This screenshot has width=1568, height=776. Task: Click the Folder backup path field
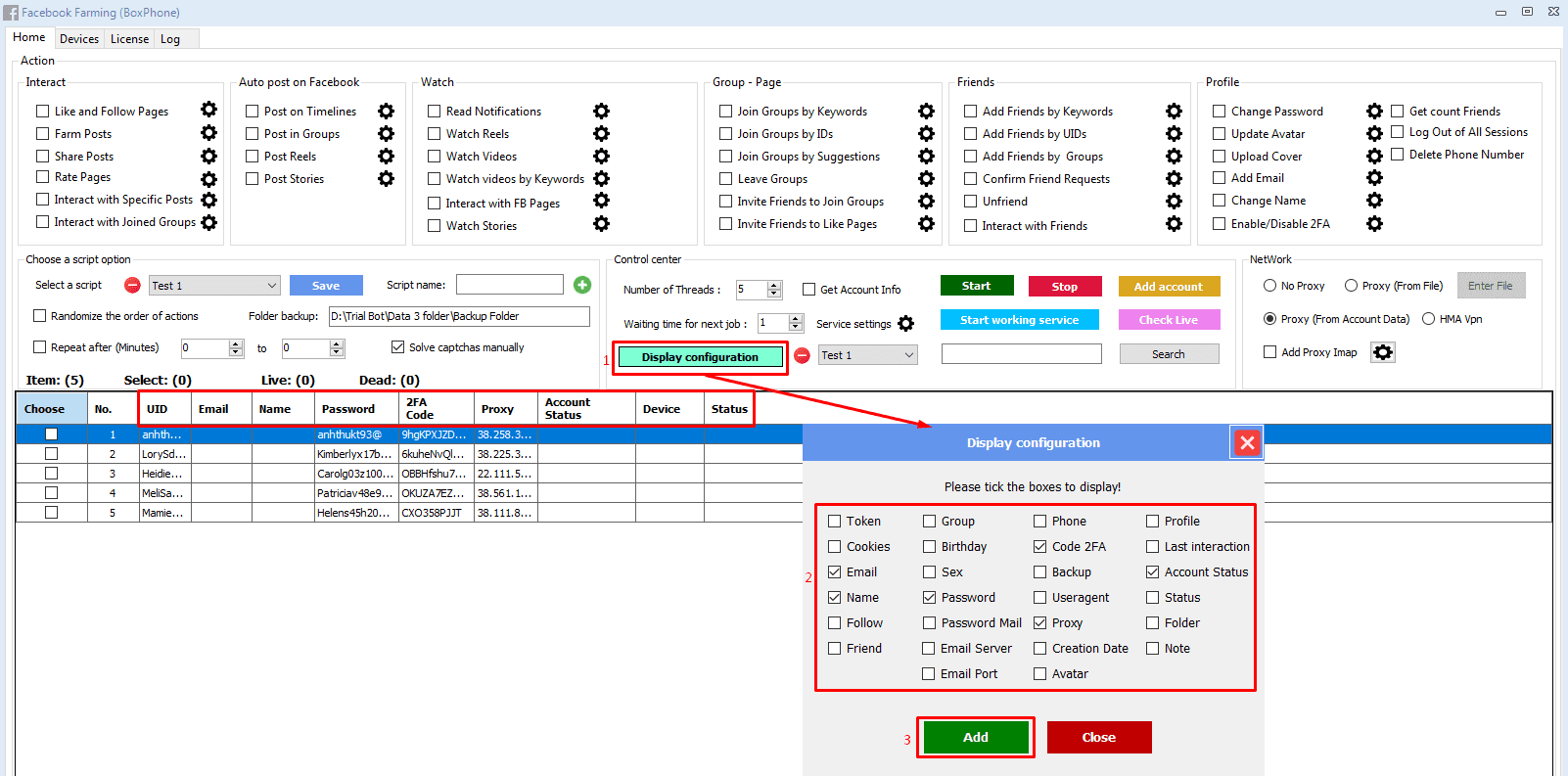point(459,316)
